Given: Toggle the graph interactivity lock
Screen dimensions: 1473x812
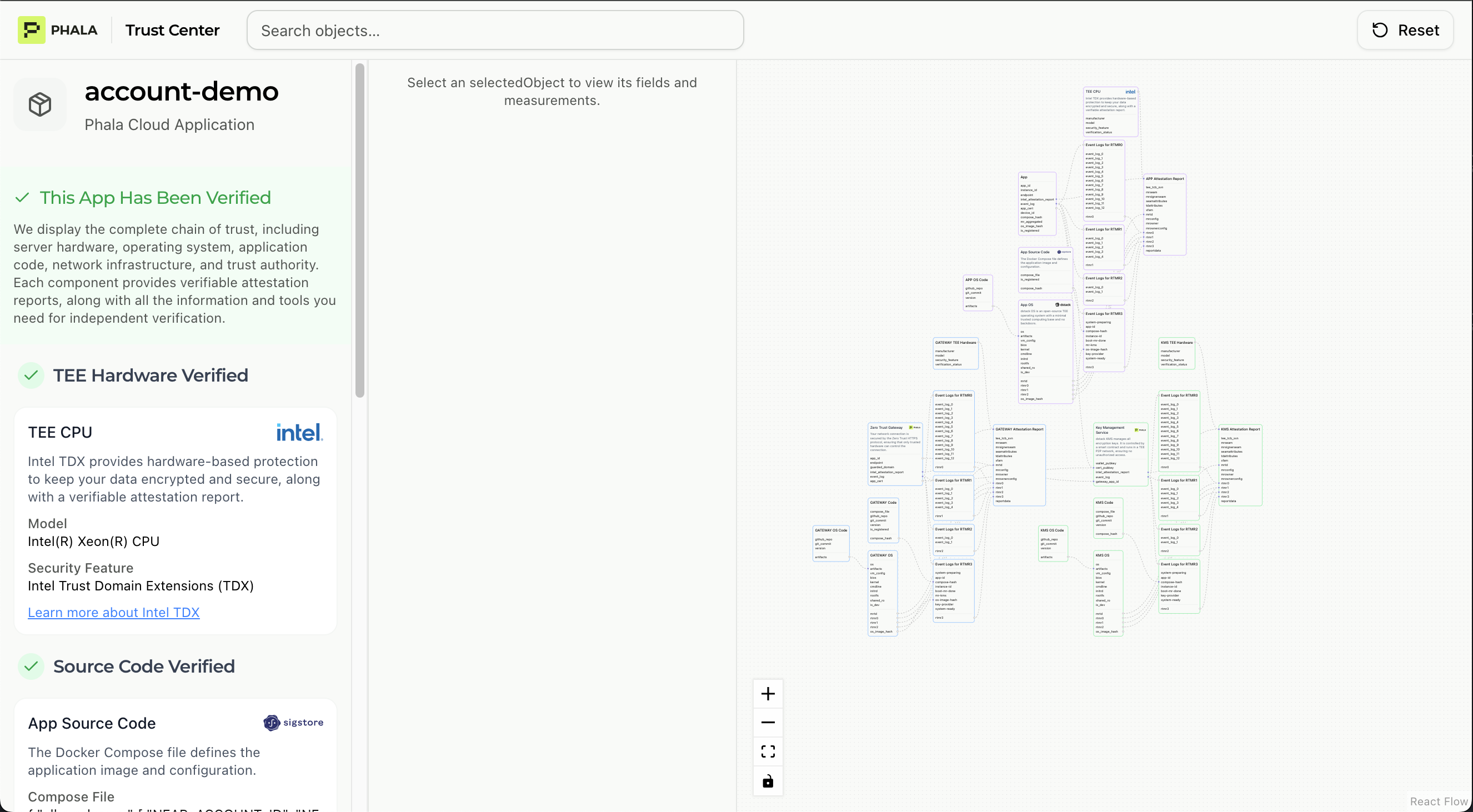Looking at the screenshot, I should click(x=768, y=781).
